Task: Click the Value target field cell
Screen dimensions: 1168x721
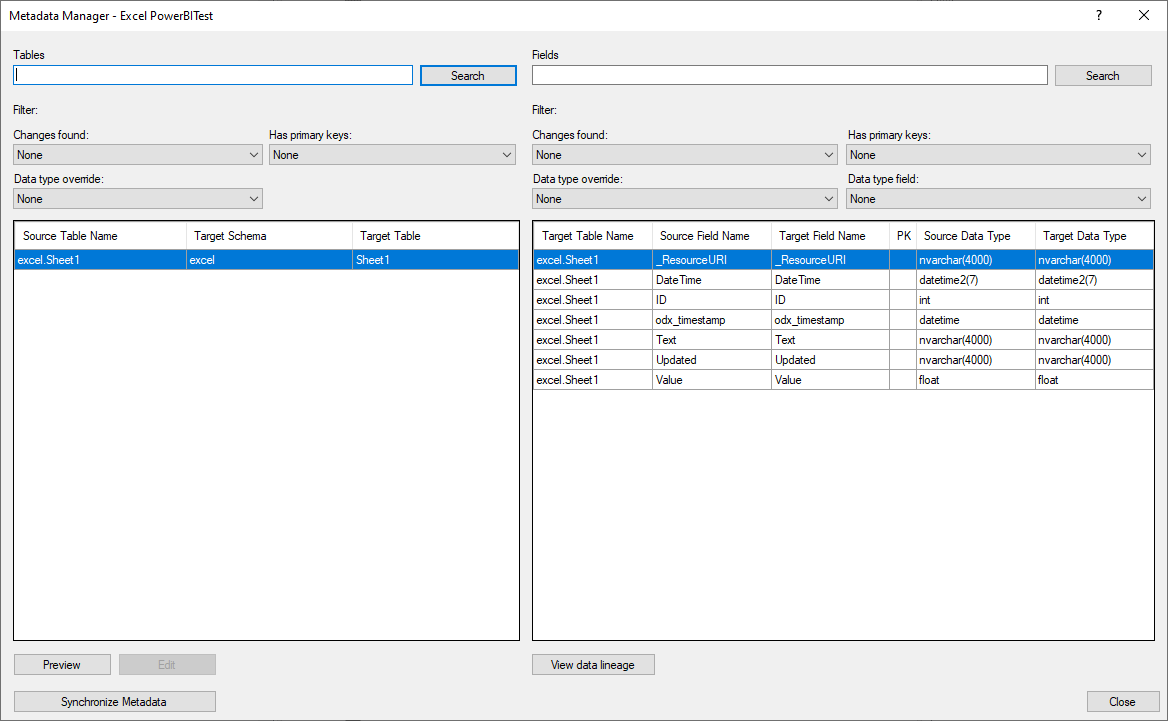Action: click(831, 380)
